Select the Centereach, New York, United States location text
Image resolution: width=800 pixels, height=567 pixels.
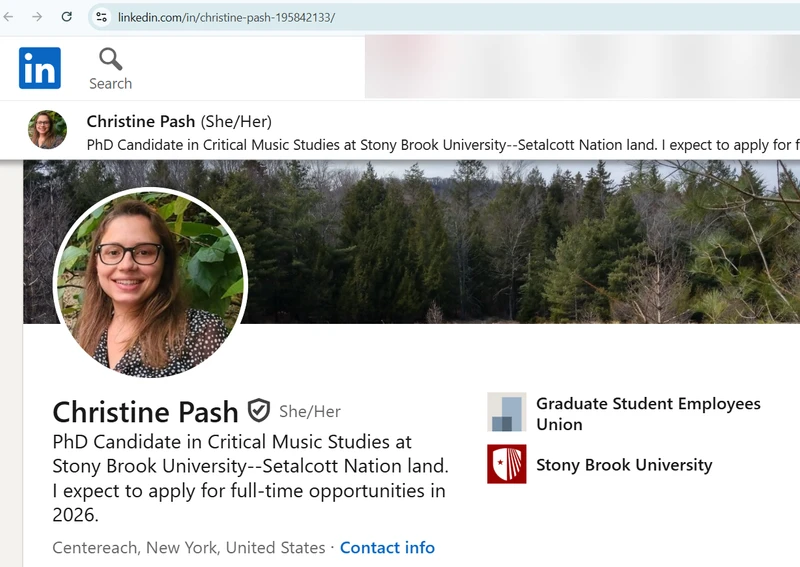189,548
